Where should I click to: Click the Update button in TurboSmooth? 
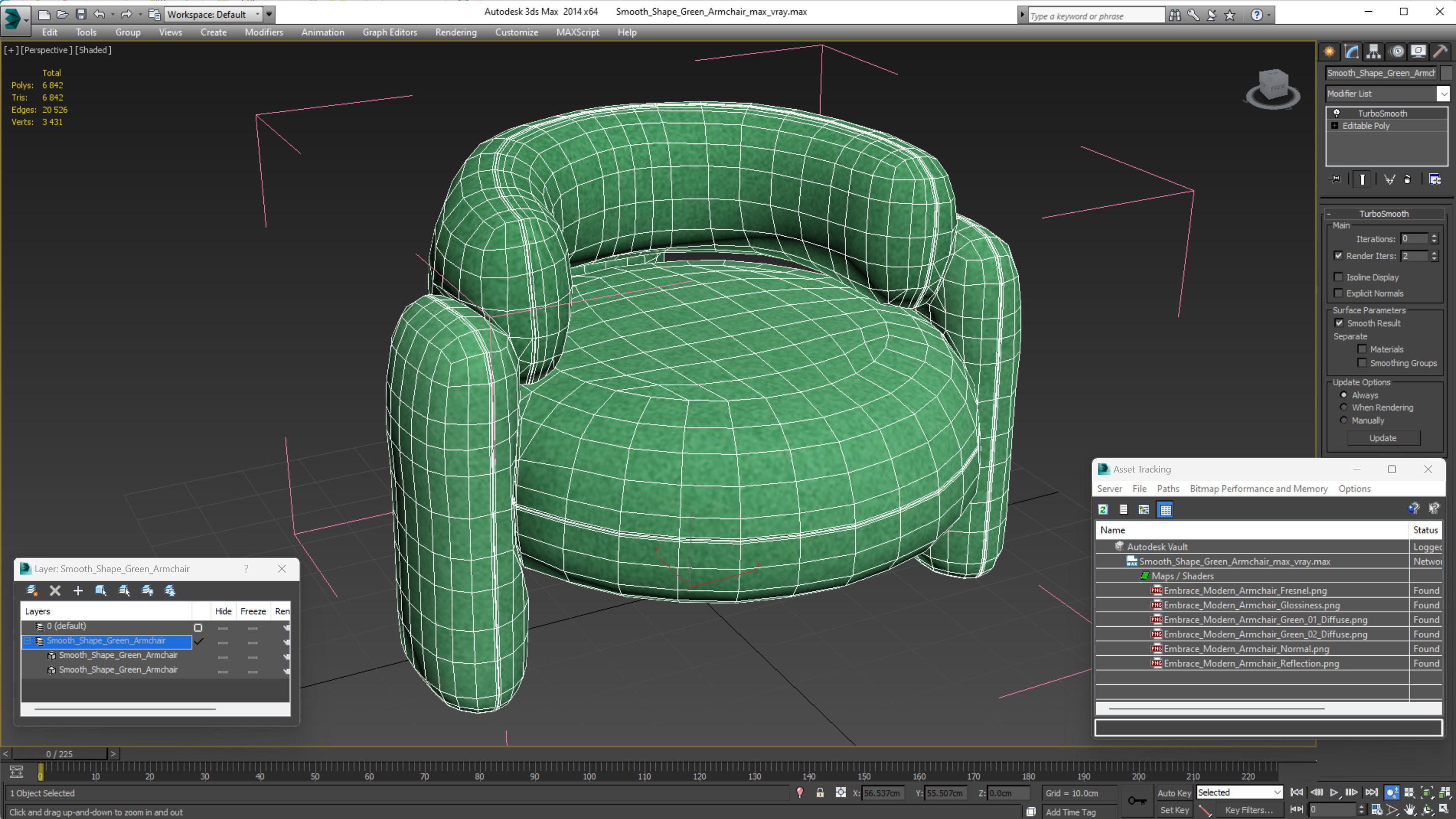click(1383, 438)
